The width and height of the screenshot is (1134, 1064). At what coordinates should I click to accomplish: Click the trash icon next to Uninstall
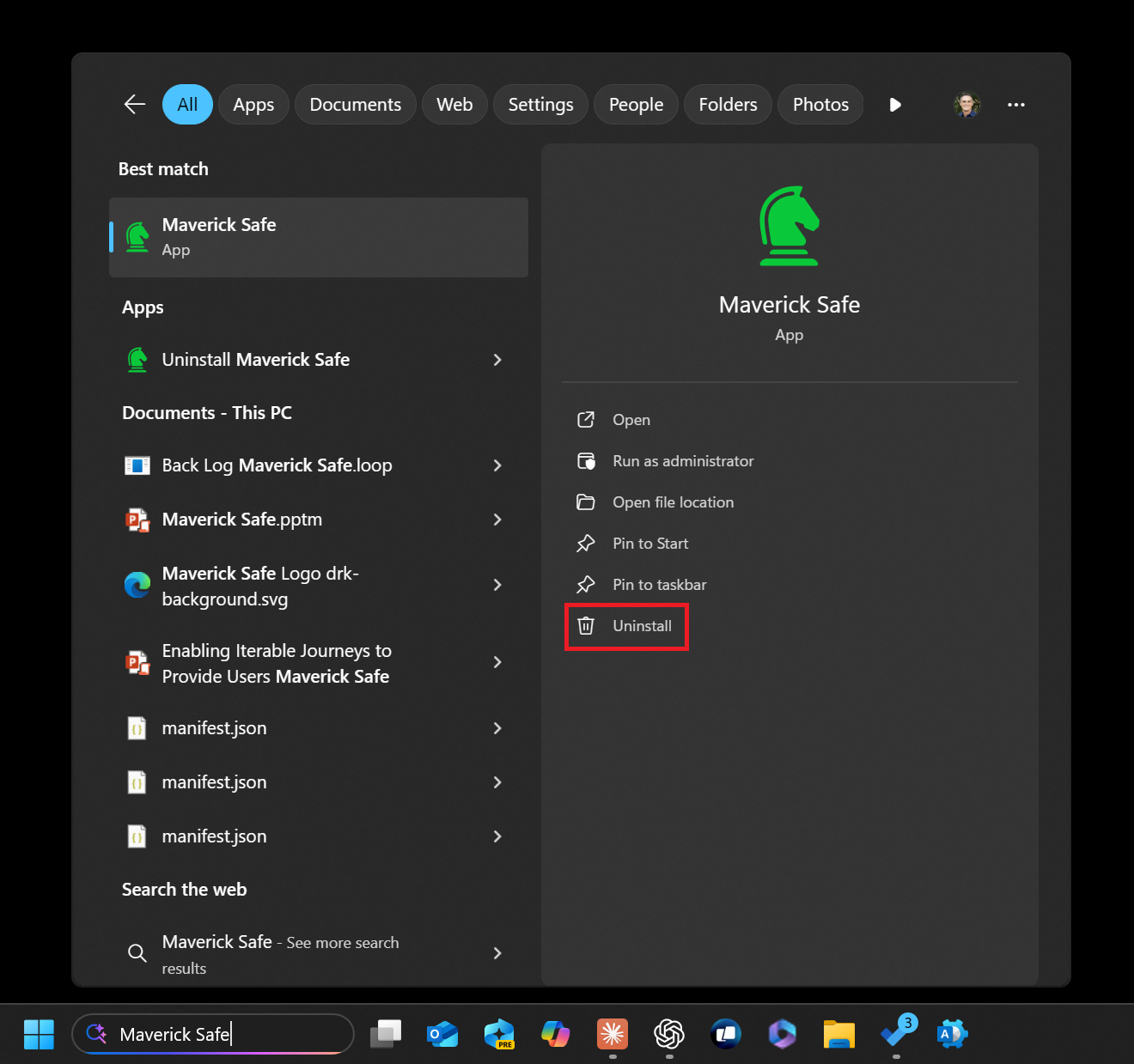point(586,626)
